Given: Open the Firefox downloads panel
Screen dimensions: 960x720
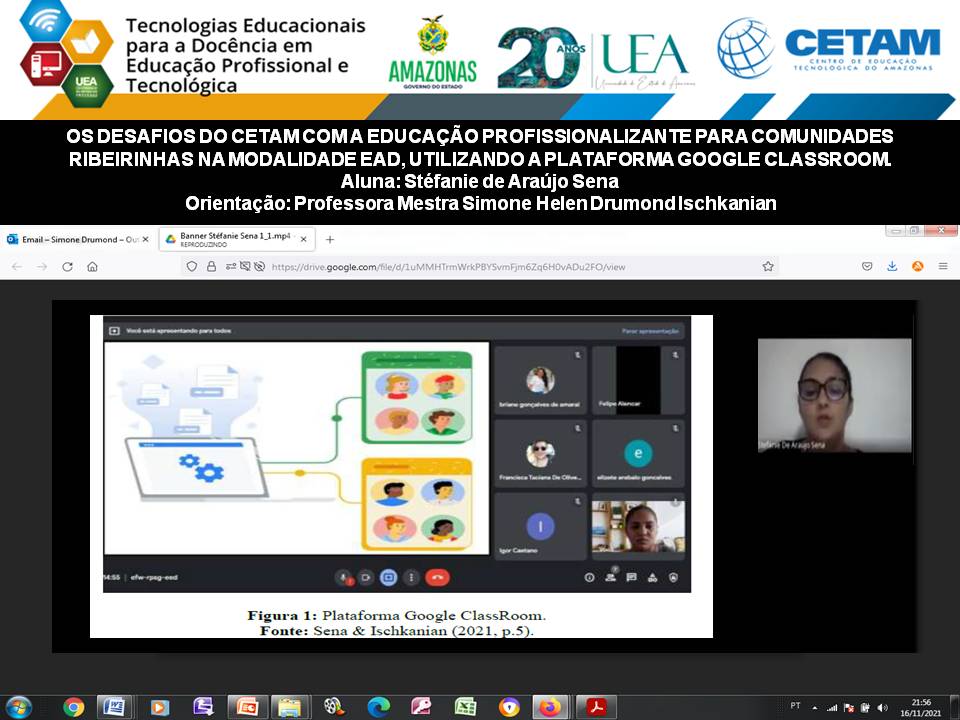Looking at the screenshot, I should pyautogui.click(x=892, y=266).
